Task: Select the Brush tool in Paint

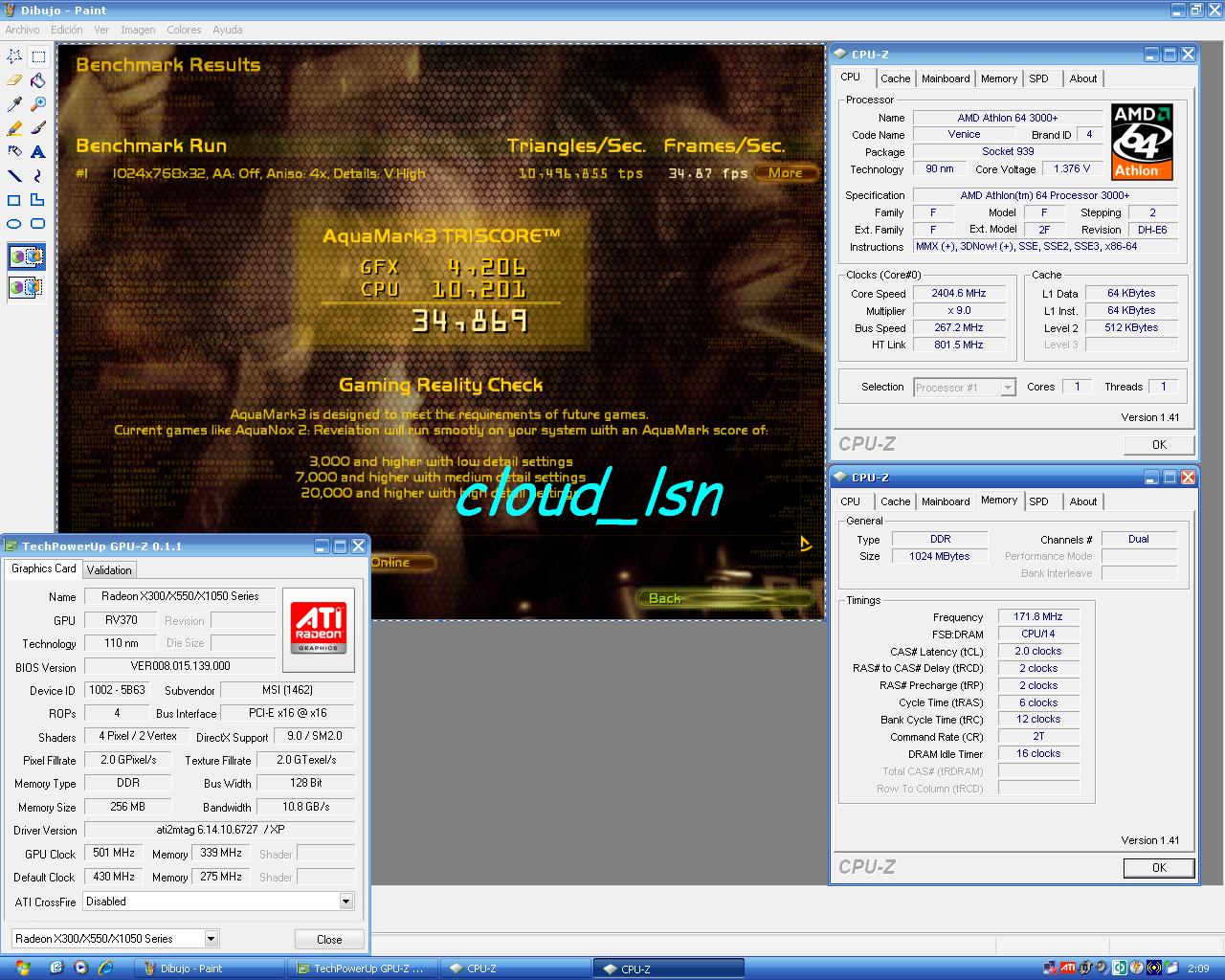Action: pos(38,128)
